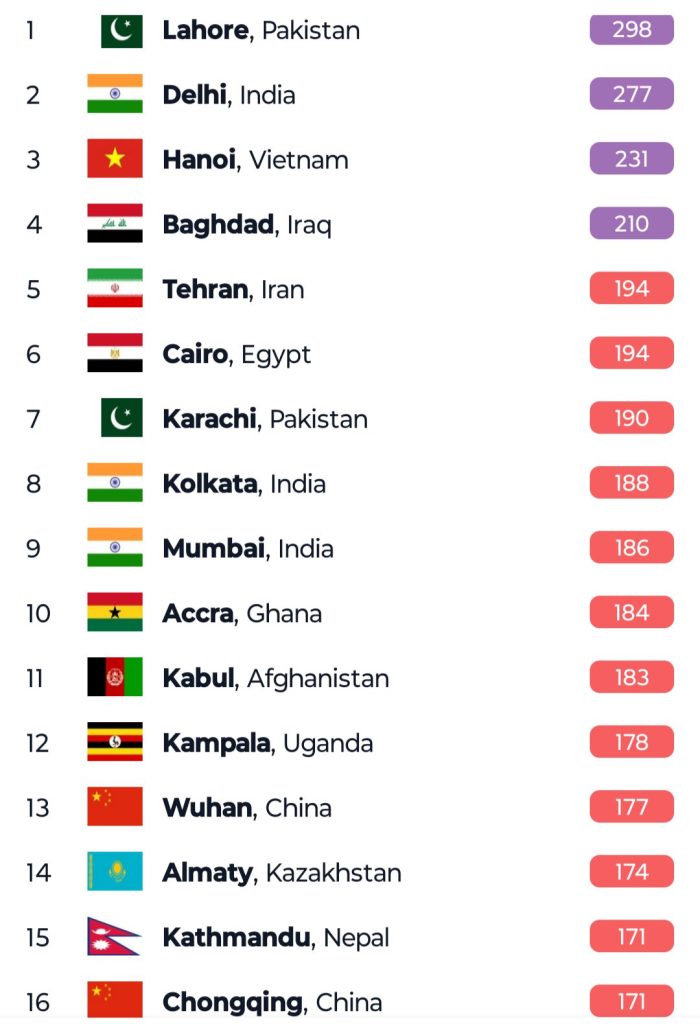This screenshot has width=700, height=1024.
Task: Open the Lahore, Pakistan city link
Action: pyautogui.click(x=261, y=30)
